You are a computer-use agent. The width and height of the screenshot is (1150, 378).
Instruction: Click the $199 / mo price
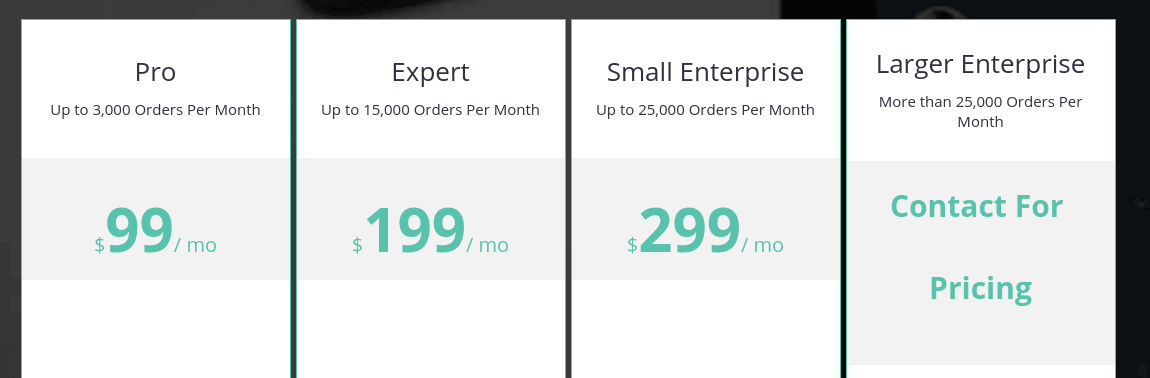coord(431,231)
